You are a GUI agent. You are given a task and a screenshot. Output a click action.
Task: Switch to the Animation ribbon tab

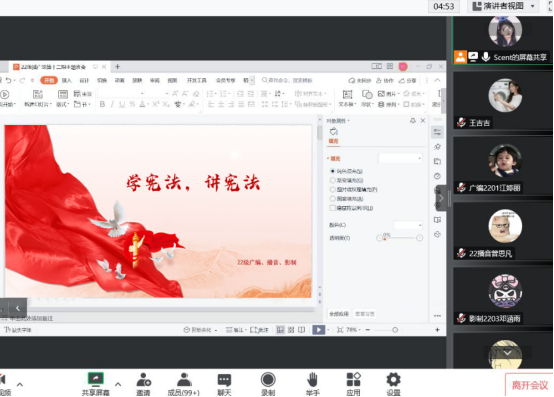click(119, 81)
